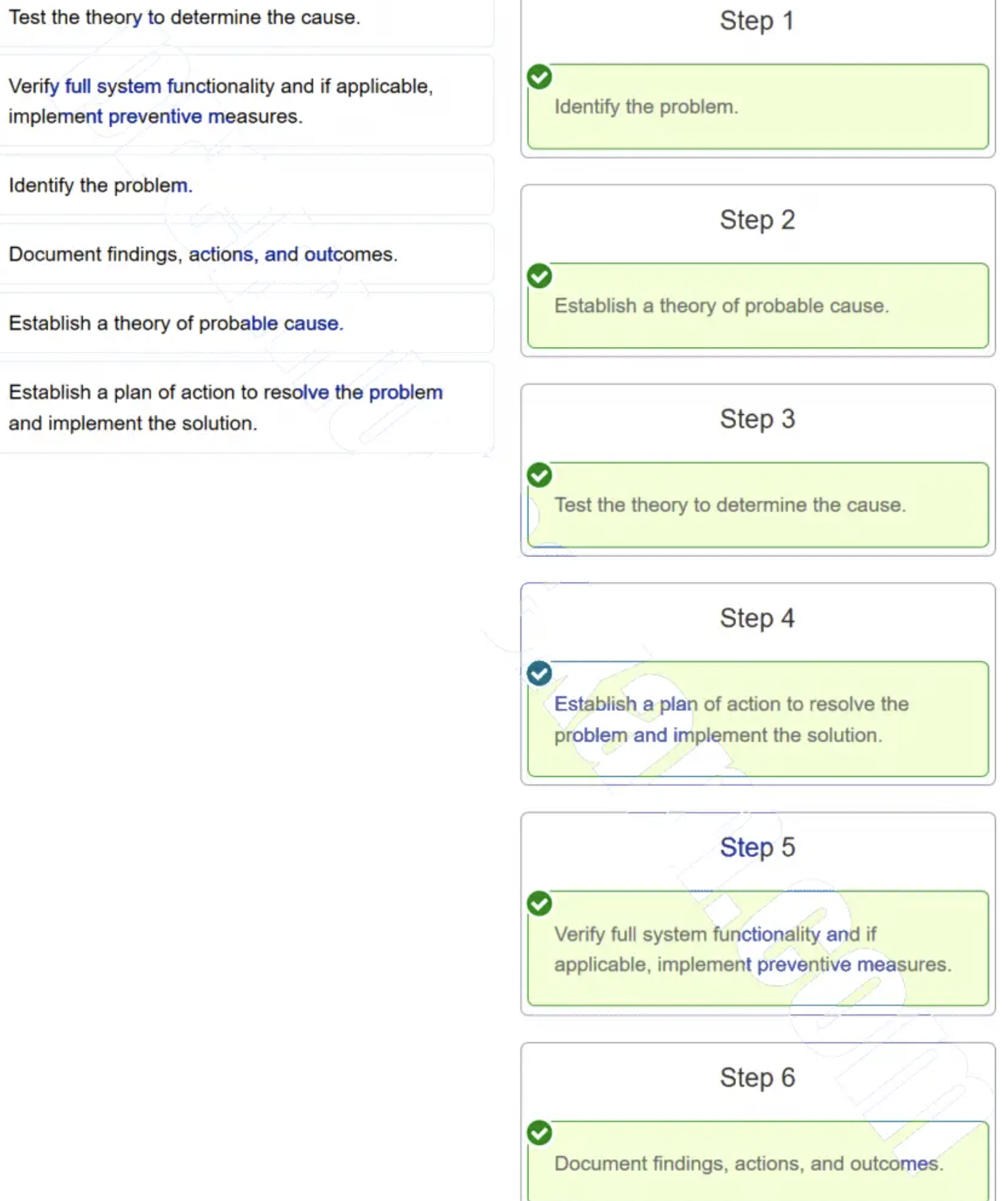Pick 'Identify the problem.' from the left list
This screenshot has height=1201, width=1008.
click(101, 186)
